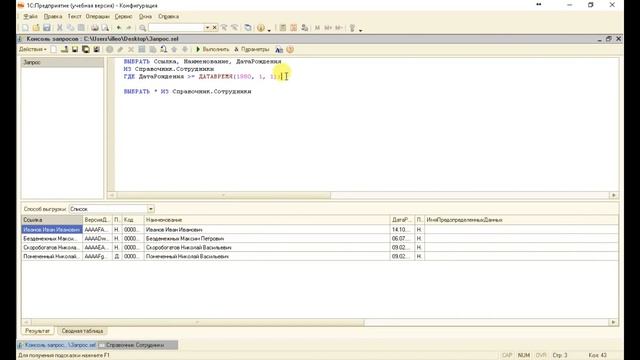The width and height of the screenshot is (640, 360).
Task: Expand the main toolbar search field dropdown
Action: [x=207, y=28]
